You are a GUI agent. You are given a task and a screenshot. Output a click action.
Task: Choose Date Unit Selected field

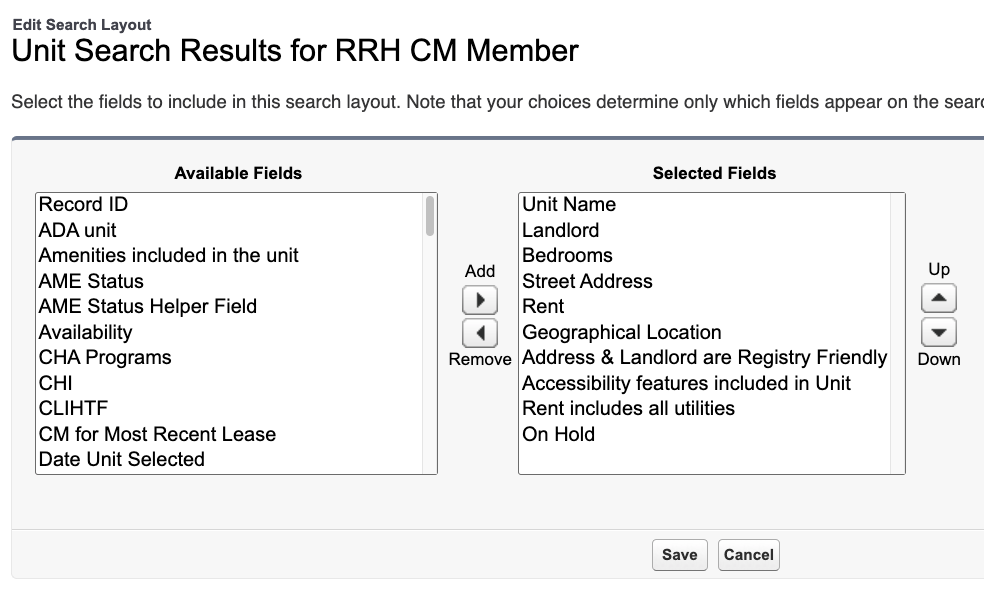[121, 459]
